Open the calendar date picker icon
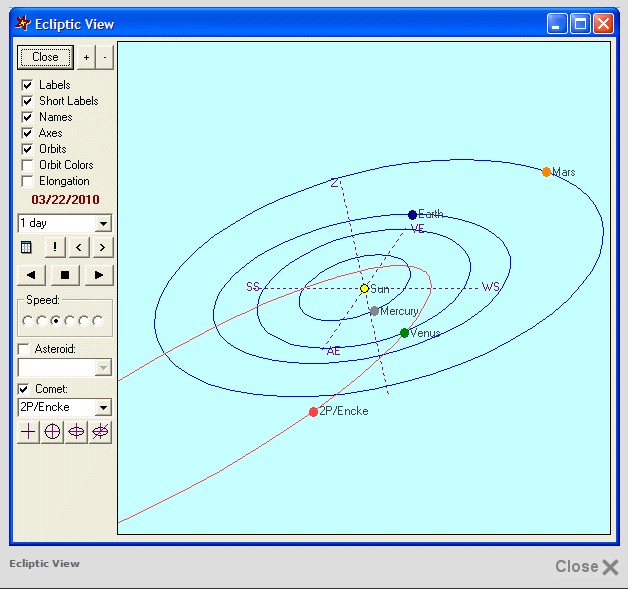 (x=26, y=247)
